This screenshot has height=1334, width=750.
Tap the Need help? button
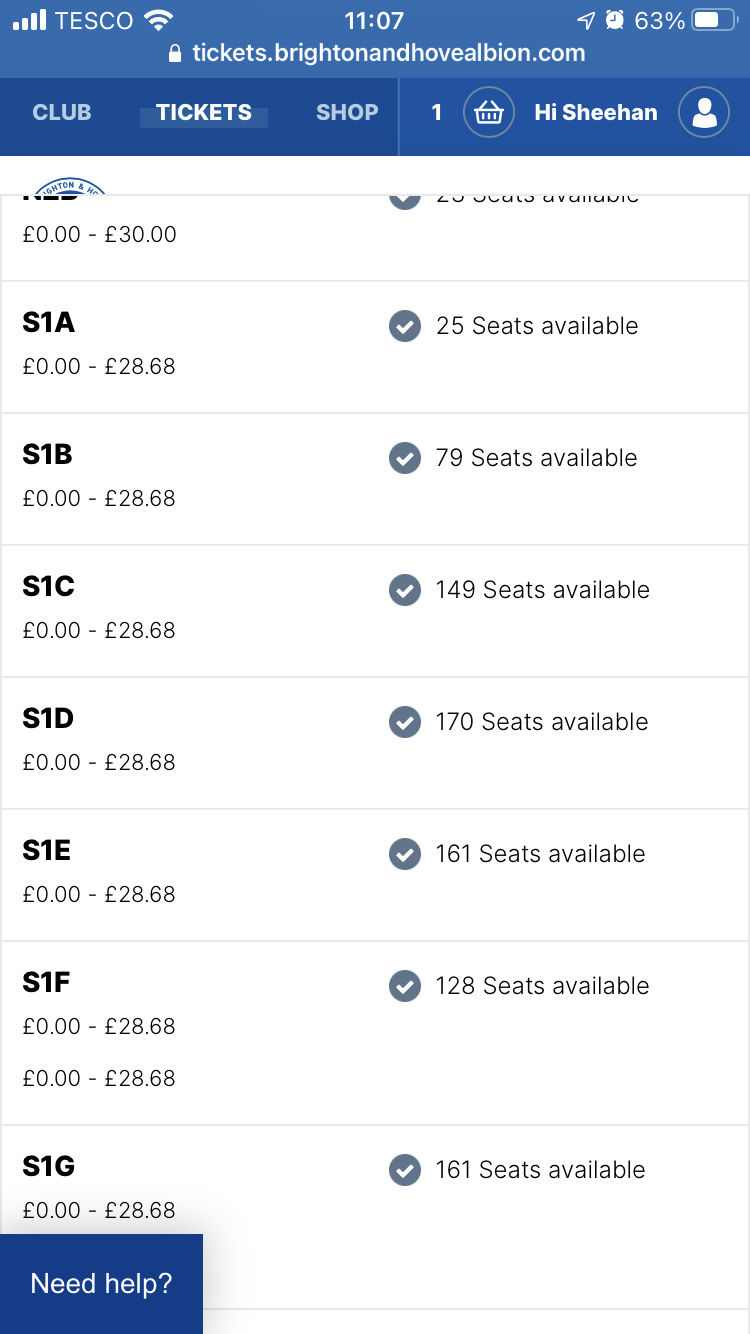pyautogui.click(x=101, y=1284)
